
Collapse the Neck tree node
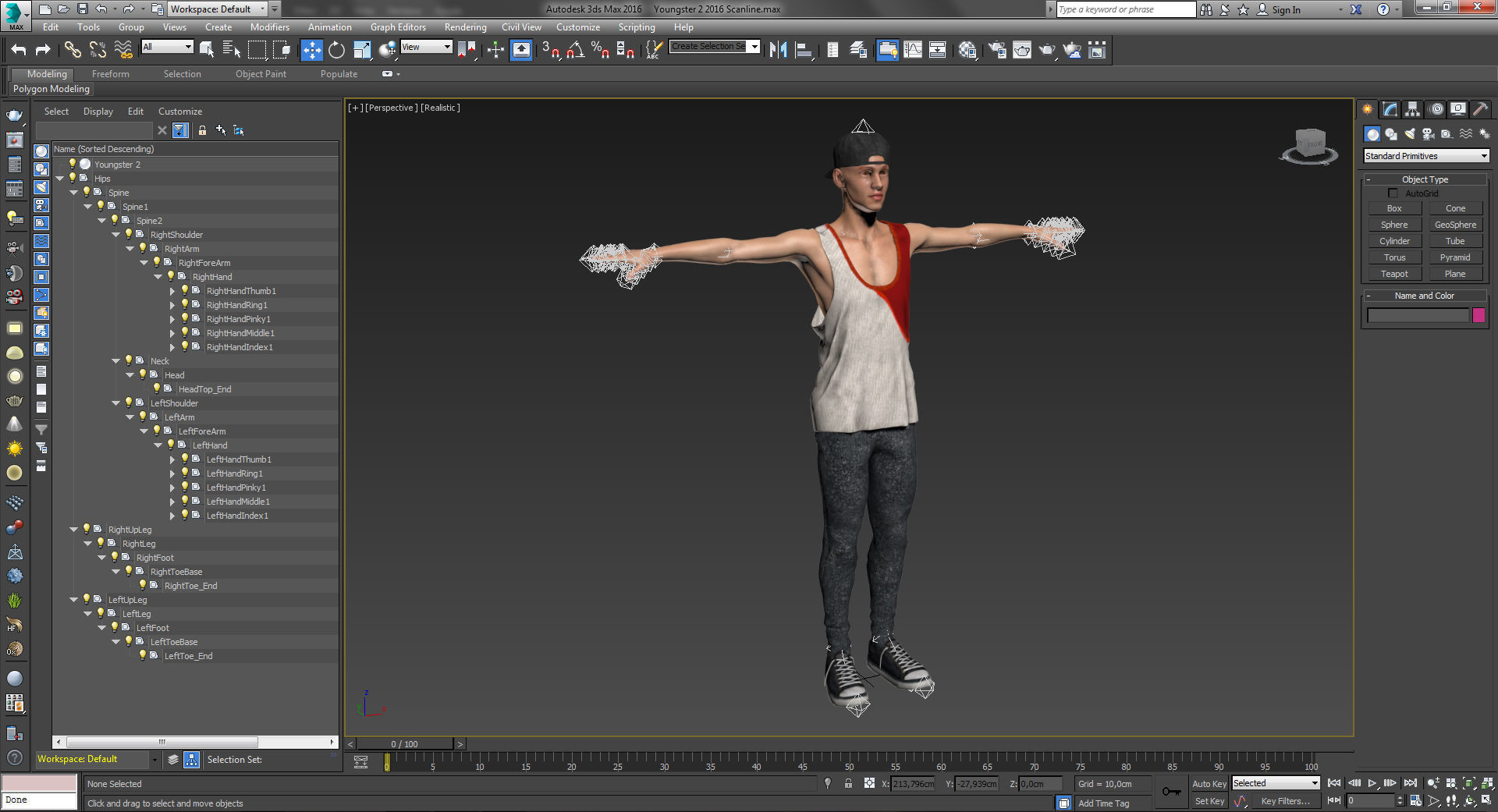coord(115,361)
